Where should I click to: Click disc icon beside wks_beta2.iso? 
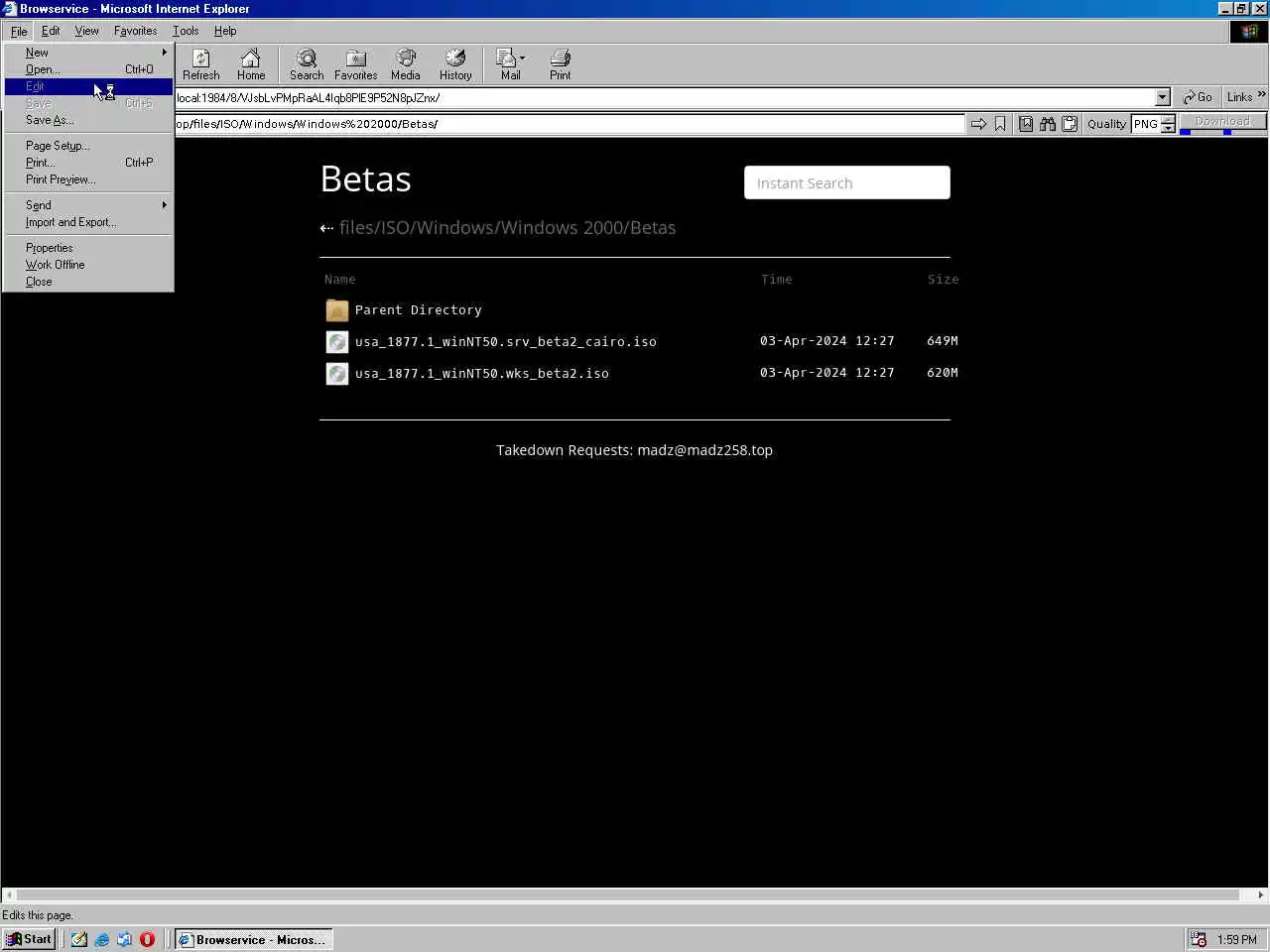coord(337,374)
